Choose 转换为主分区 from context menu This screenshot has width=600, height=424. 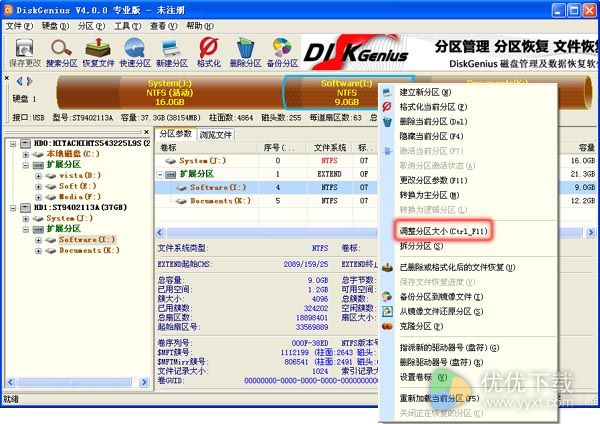click(x=468, y=195)
